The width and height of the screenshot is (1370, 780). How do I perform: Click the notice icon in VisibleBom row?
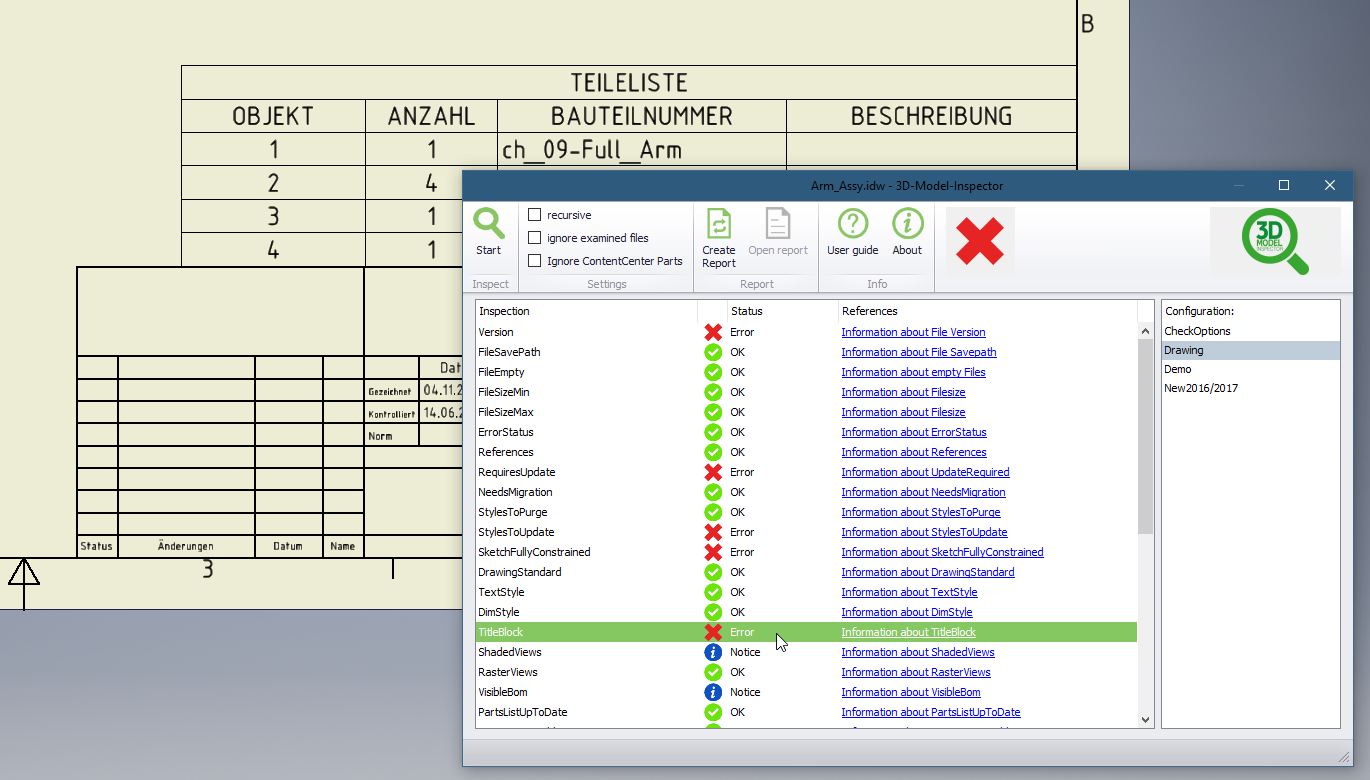click(713, 692)
